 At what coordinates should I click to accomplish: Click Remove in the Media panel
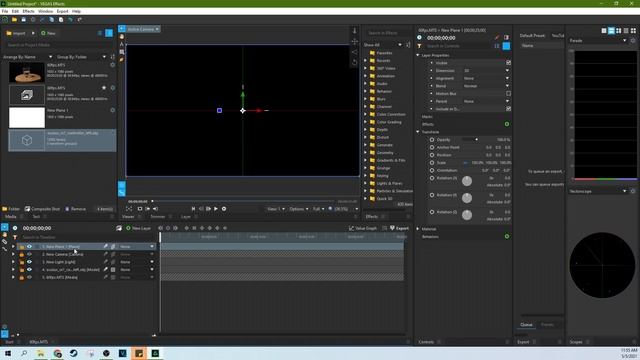click(76, 209)
